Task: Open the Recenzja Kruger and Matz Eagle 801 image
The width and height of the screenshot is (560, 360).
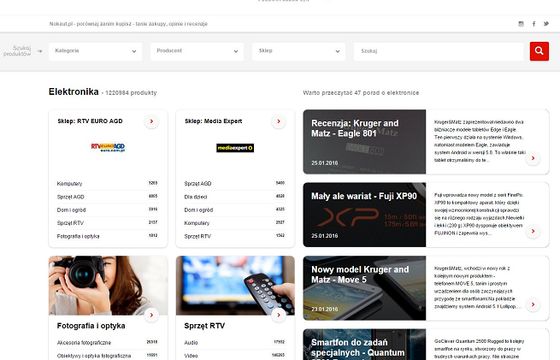Action: [364, 142]
